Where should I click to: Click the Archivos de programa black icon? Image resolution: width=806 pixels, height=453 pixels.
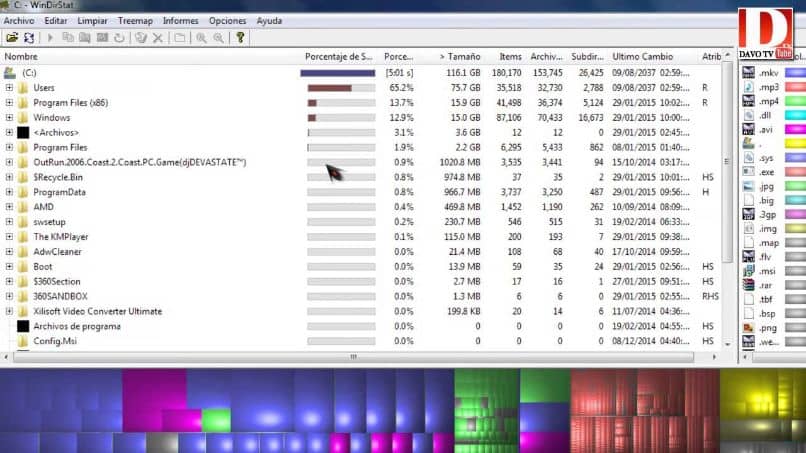(23, 327)
